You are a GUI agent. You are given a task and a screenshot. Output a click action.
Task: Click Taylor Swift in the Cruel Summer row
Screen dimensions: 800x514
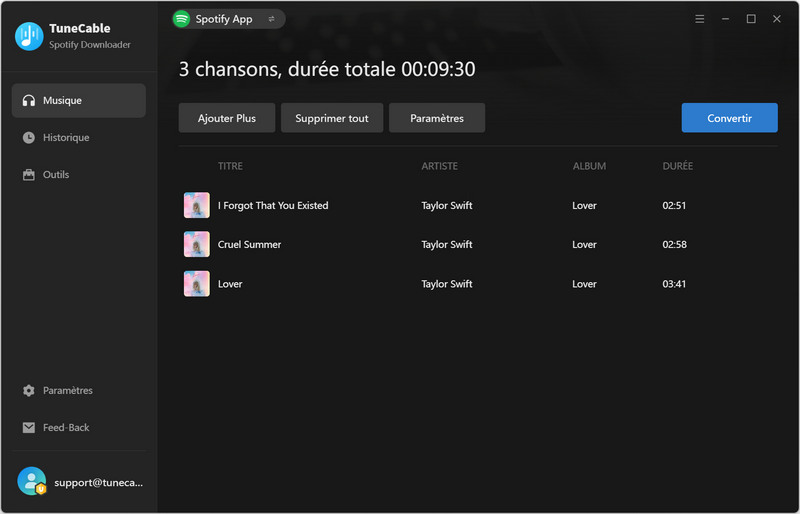click(447, 244)
